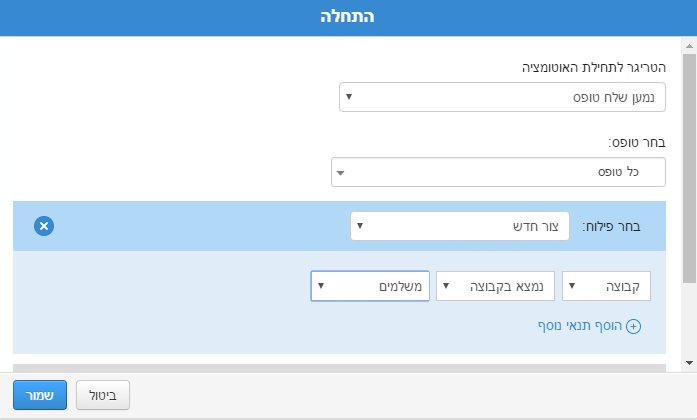This screenshot has height=420, width=697.
Task: Click the caret arrow of the משלמים selector
Action: pos(320,286)
